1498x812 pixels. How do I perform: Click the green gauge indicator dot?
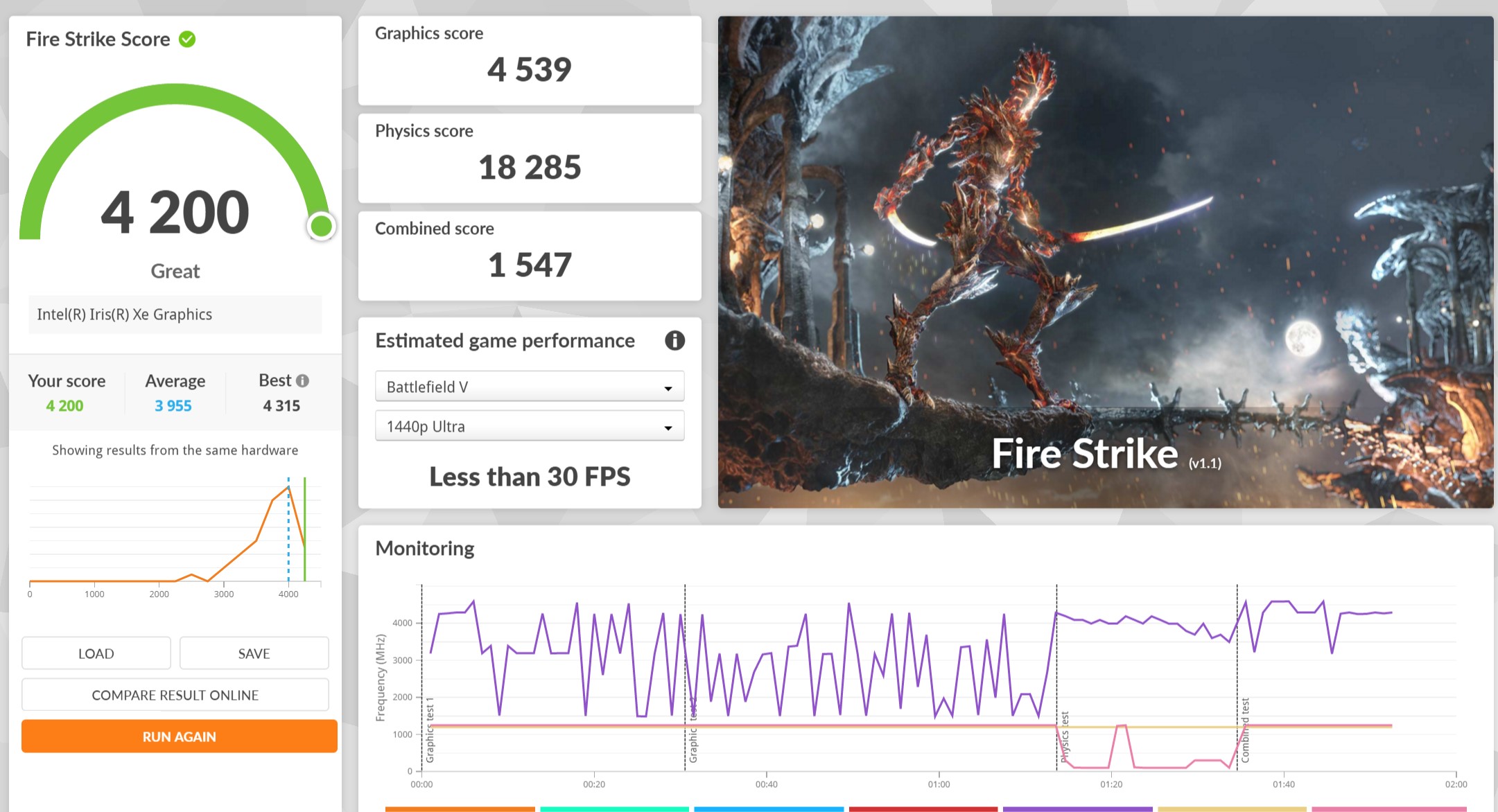tap(321, 226)
